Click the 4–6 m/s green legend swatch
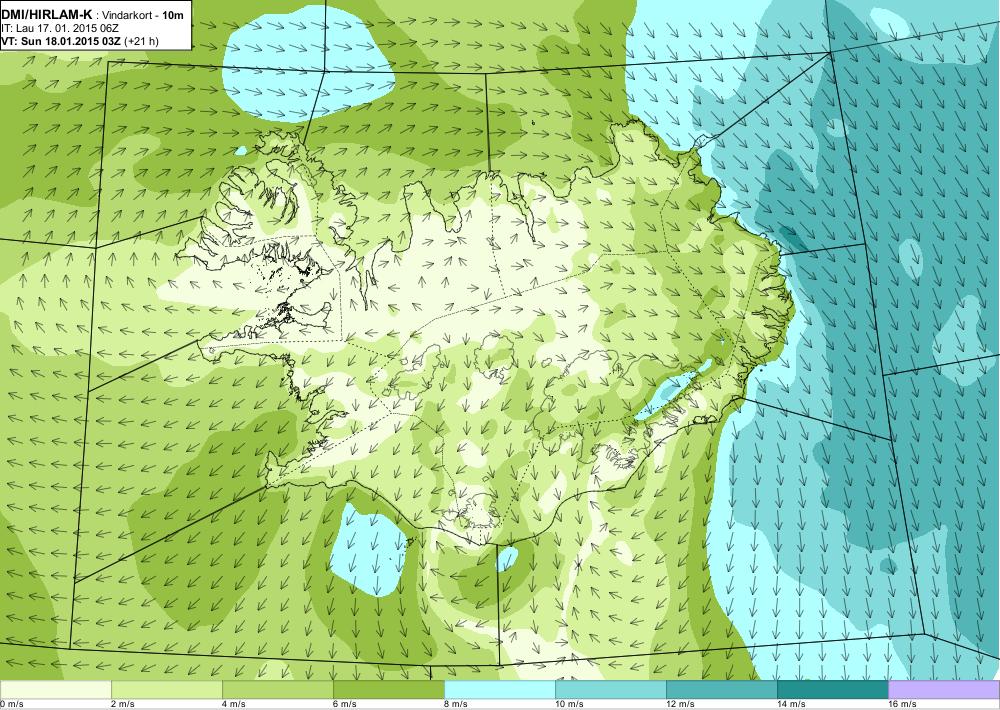The height and width of the screenshot is (710, 1000). (277, 689)
